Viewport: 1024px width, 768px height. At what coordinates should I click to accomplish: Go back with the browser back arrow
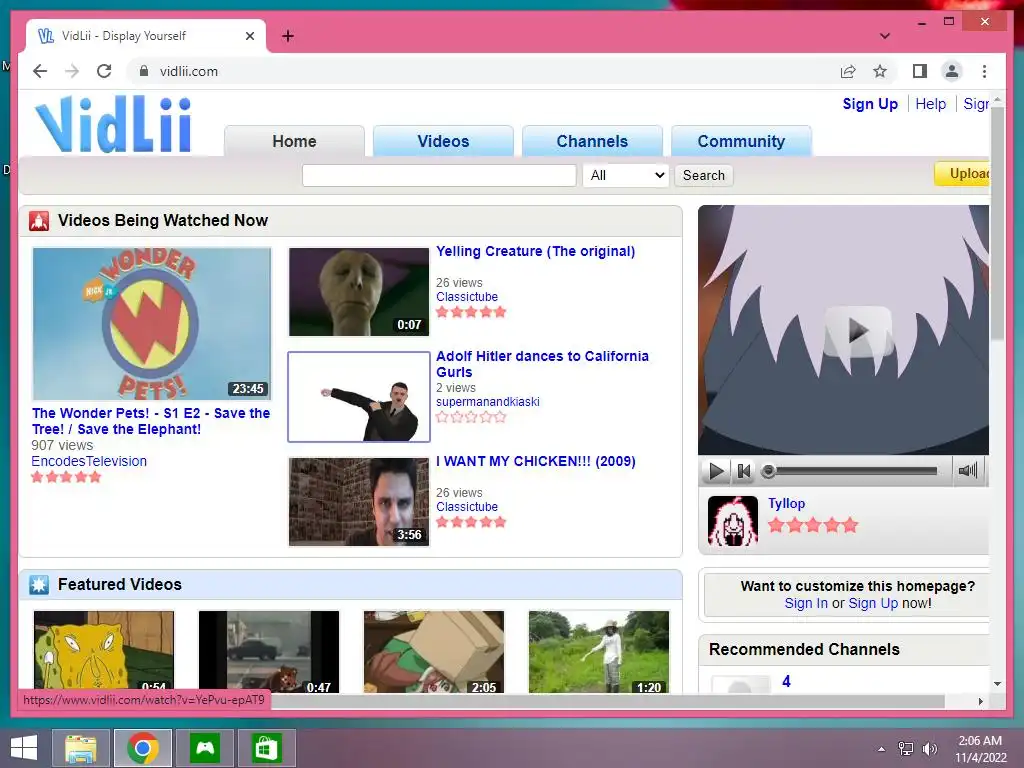40,71
